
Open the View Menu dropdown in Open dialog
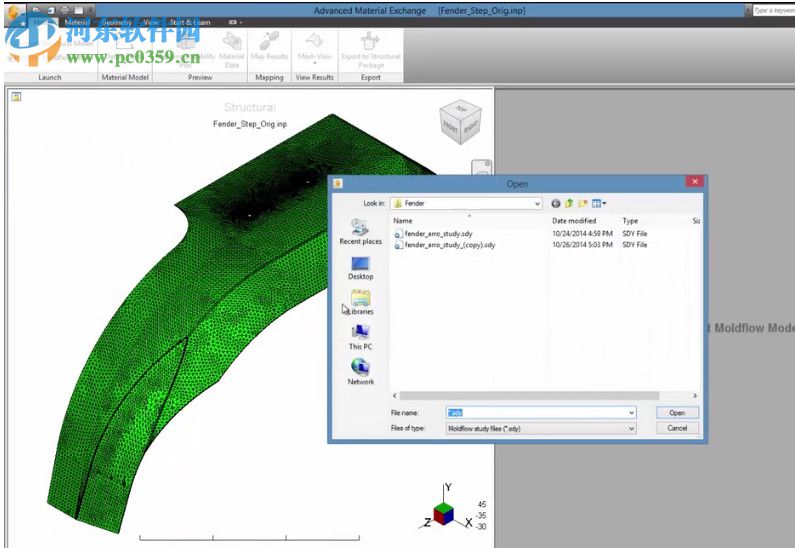pos(599,203)
